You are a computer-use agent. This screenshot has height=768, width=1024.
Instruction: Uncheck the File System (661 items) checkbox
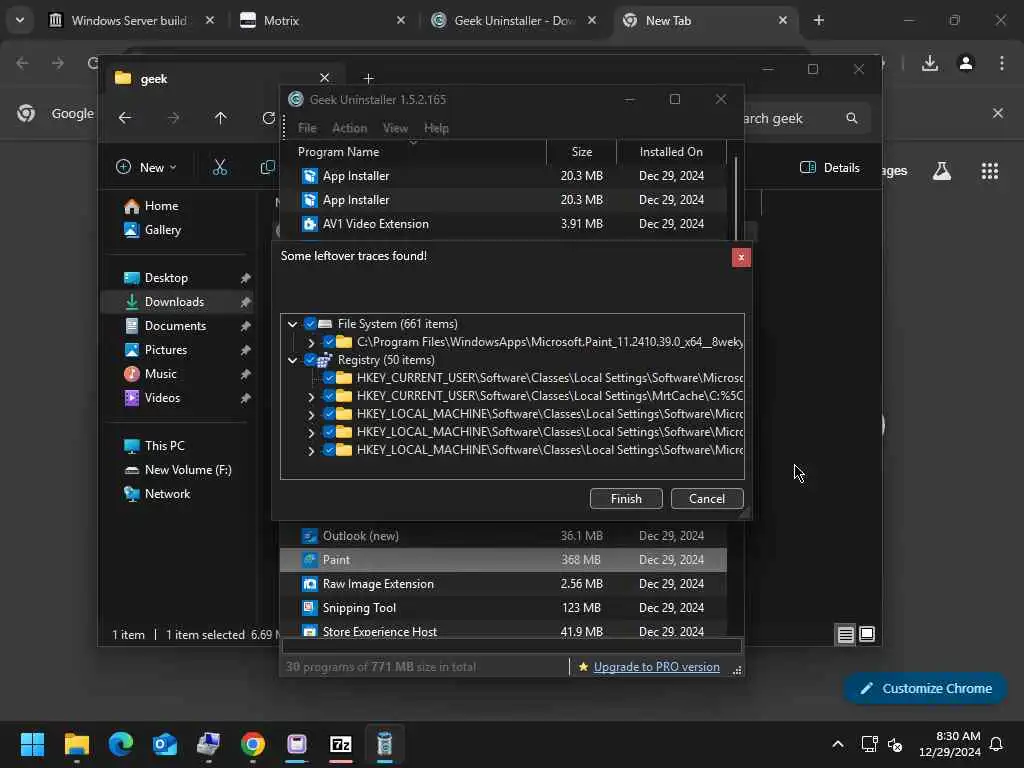pyautogui.click(x=310, y=323)
